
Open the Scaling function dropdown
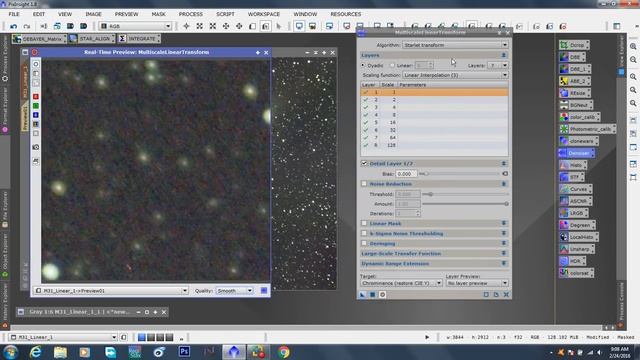coord(455,75)
